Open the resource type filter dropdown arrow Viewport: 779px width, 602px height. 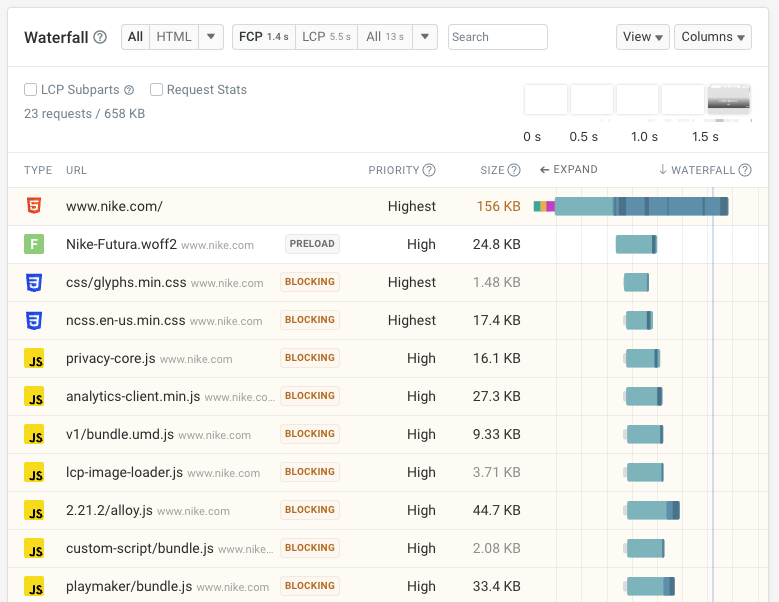(x=211, y=37)
